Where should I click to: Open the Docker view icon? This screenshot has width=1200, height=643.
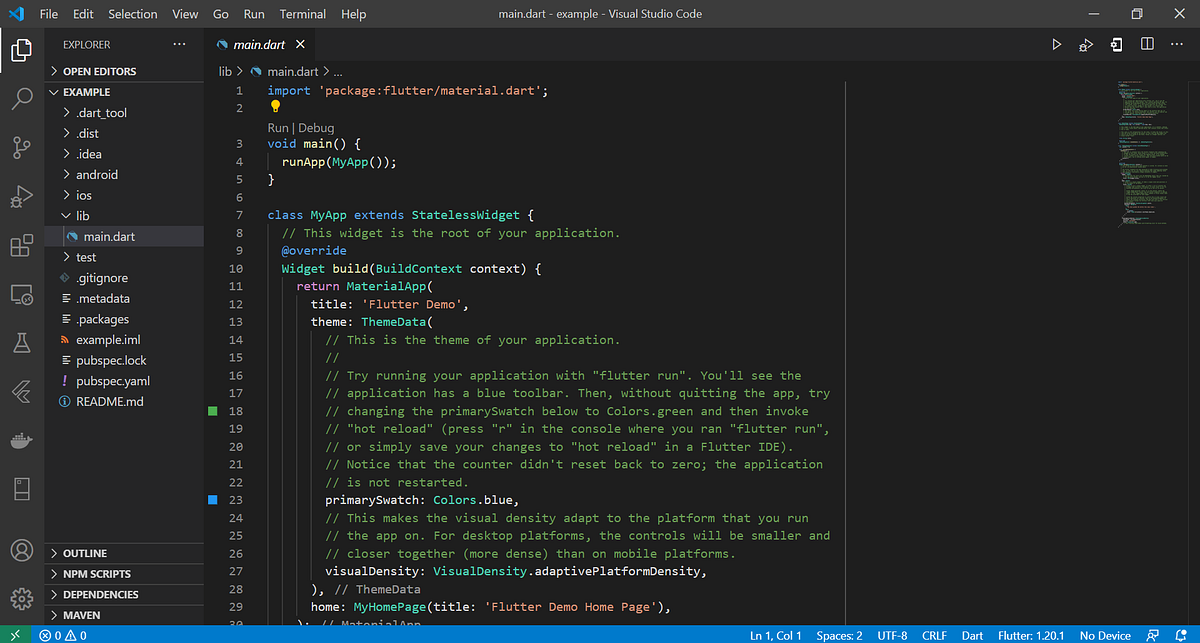coord(22,441)
